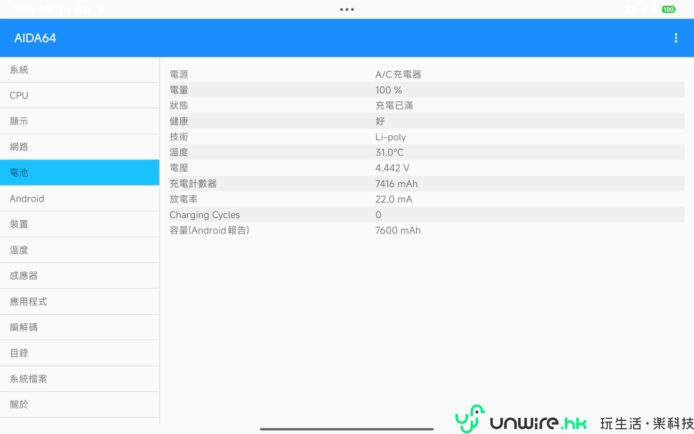Open the 感應器 section
Screen dimensions: 694x434
(80, 276)
